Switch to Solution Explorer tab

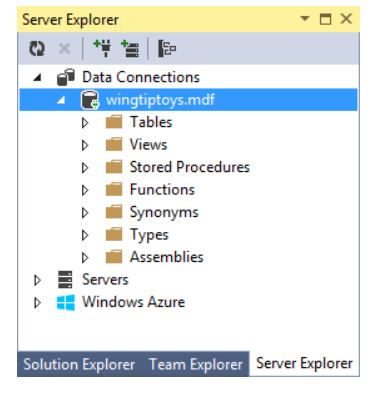79,364
